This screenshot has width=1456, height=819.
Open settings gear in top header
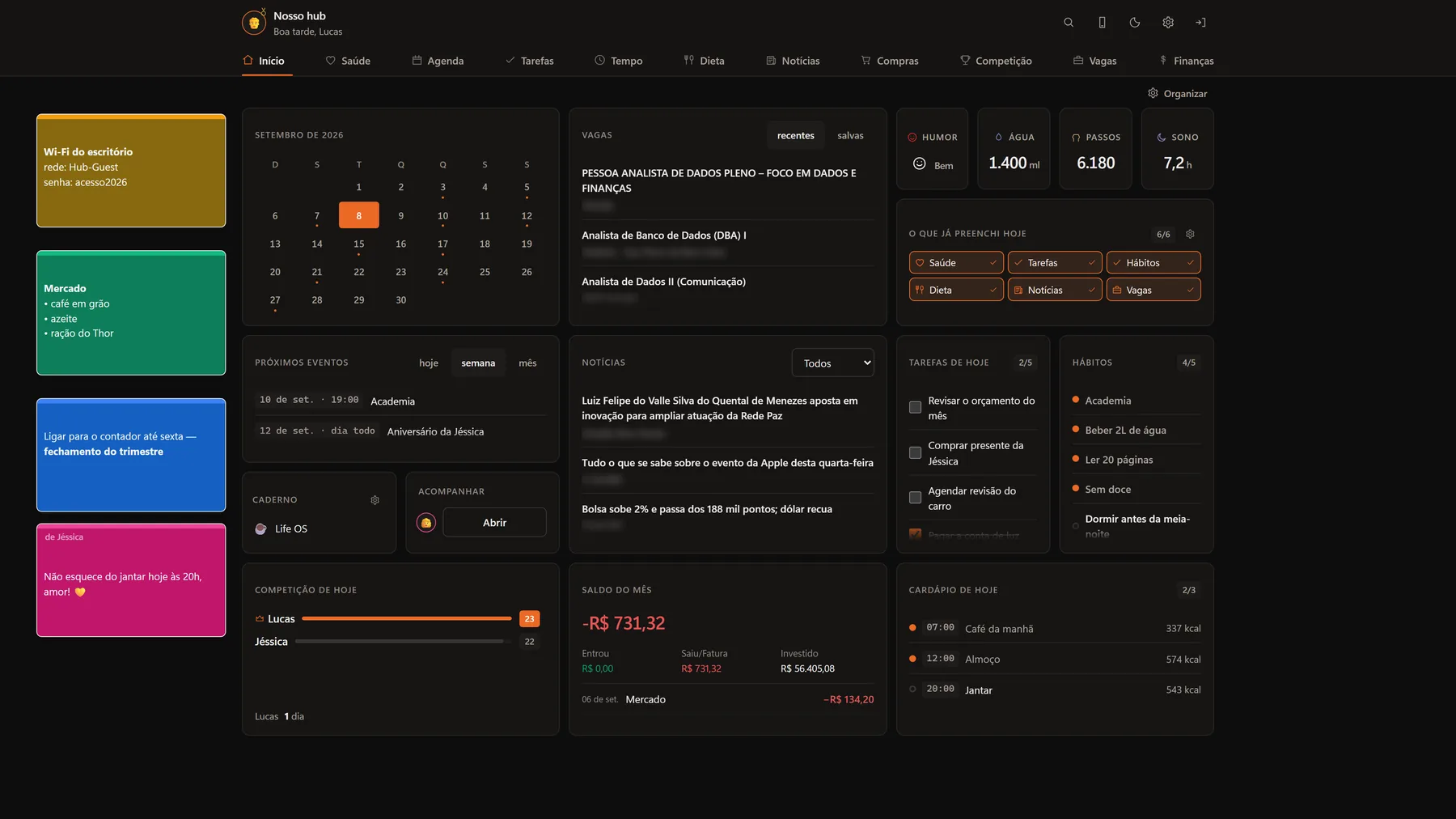(1168, 23)
